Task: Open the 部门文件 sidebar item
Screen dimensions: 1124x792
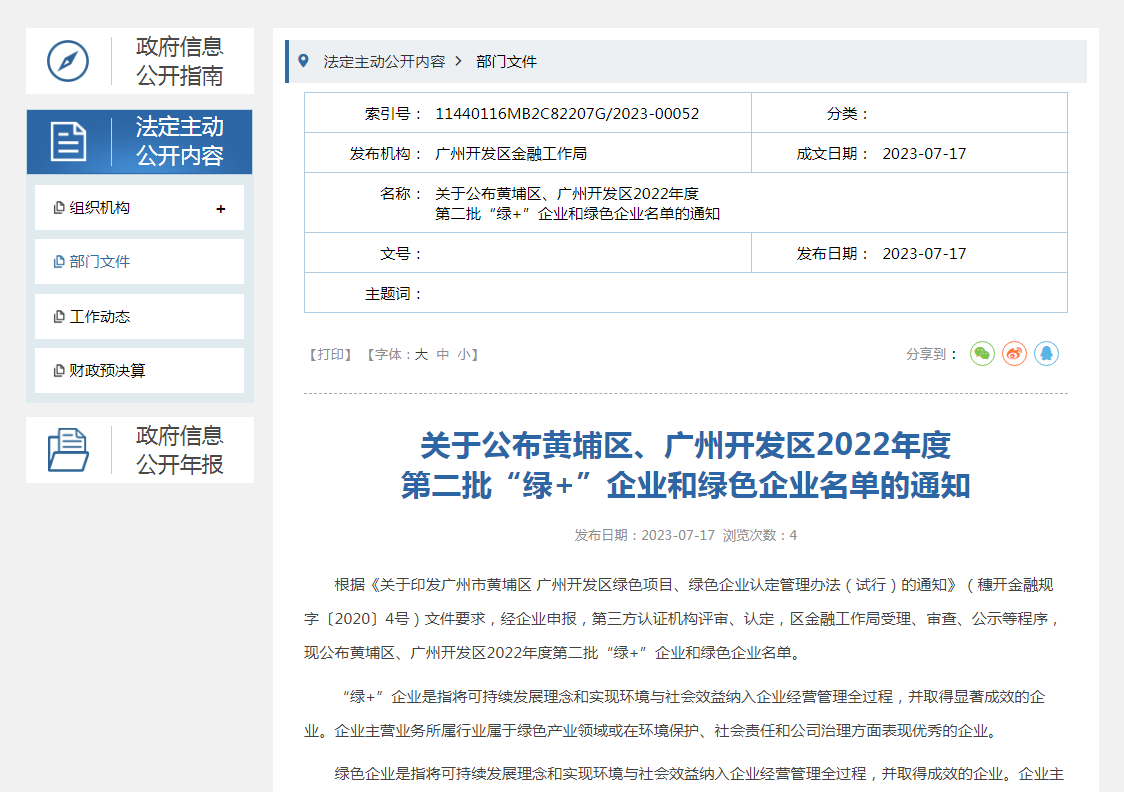Action: [99, 262]
